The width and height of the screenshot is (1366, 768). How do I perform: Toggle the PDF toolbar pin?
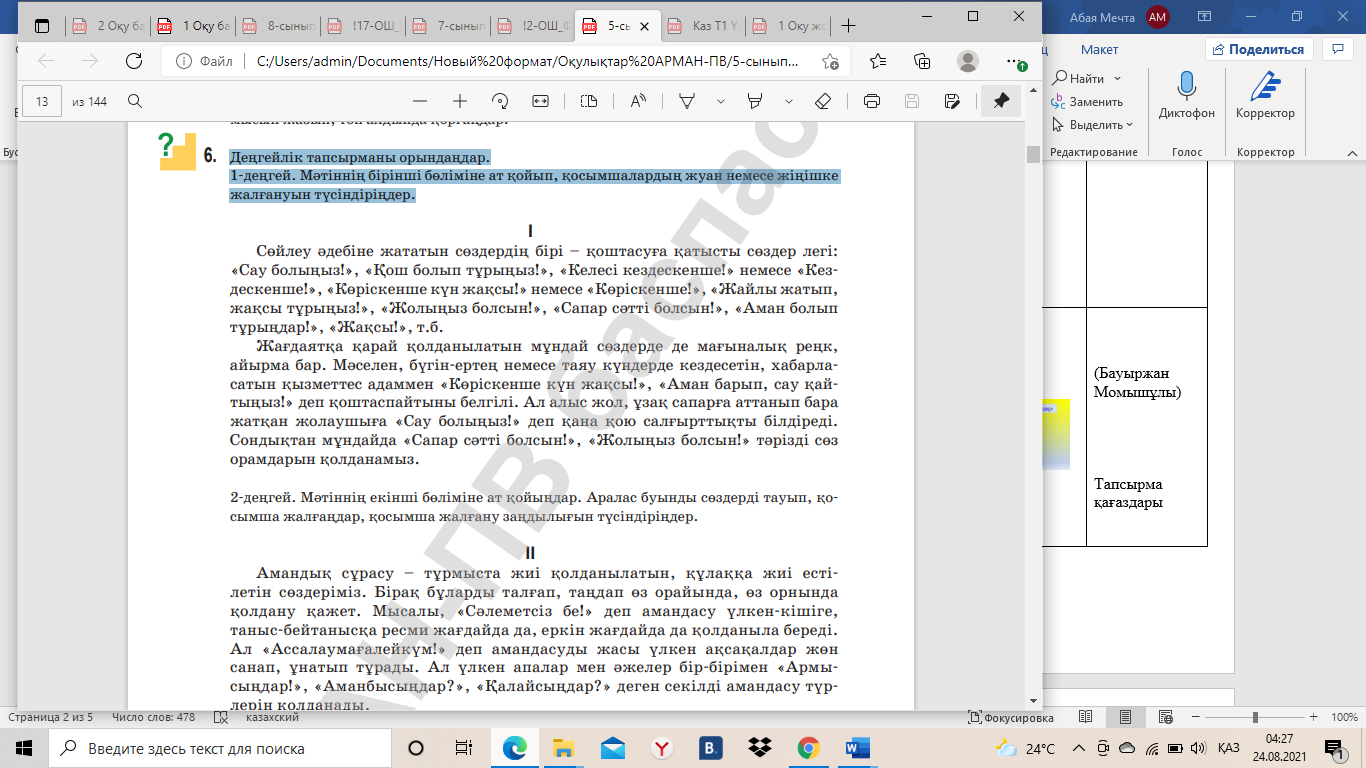pyautogui.click(x=1001, y=101)
